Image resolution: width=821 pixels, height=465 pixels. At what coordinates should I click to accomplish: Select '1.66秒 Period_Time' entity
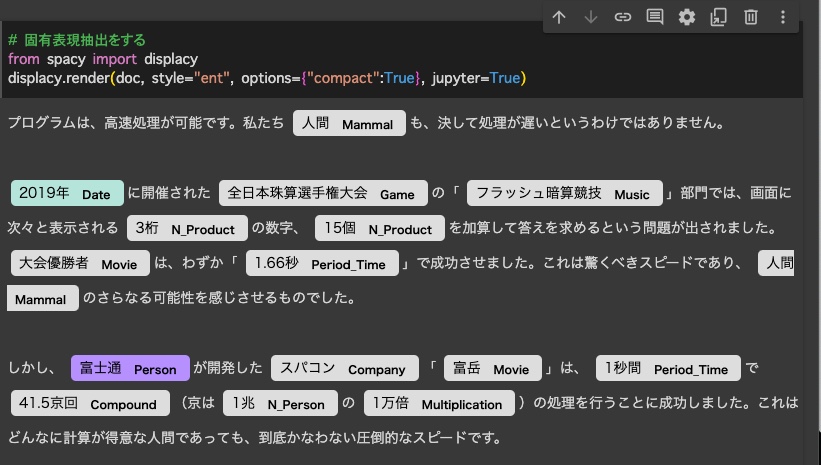point(322,263)
